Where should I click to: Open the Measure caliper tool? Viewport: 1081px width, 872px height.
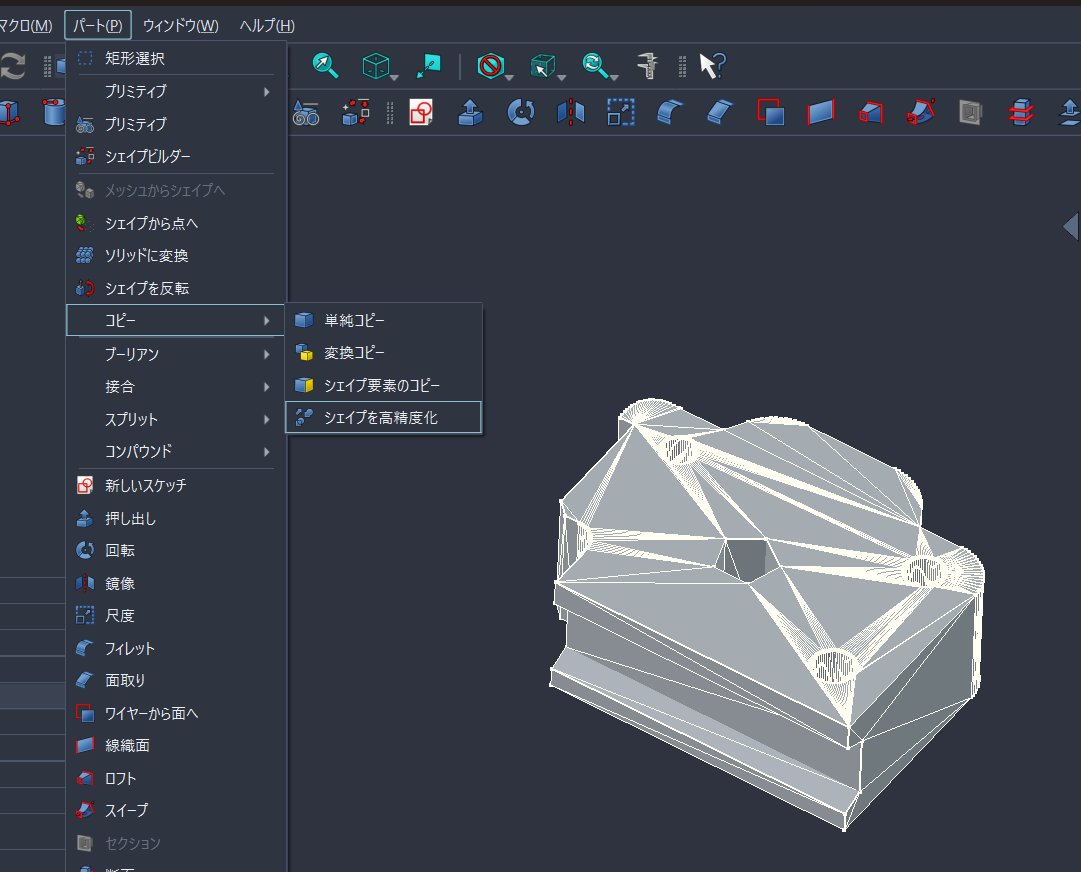pos(648,65)
